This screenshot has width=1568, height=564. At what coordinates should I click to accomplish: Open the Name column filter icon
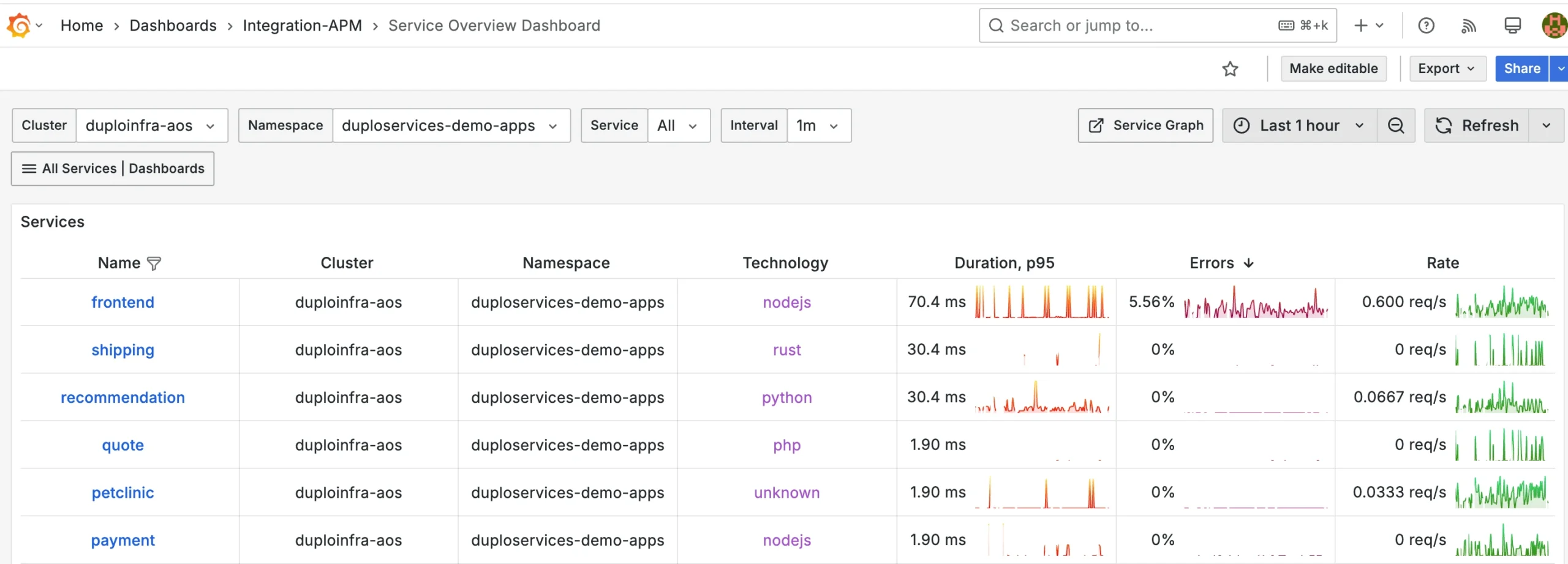pyautogui.click(x=154, y=263)
